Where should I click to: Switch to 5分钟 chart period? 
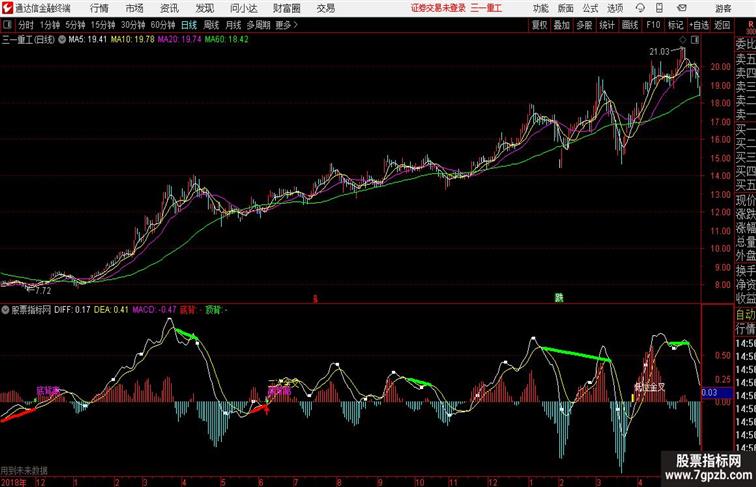(75, 25)
